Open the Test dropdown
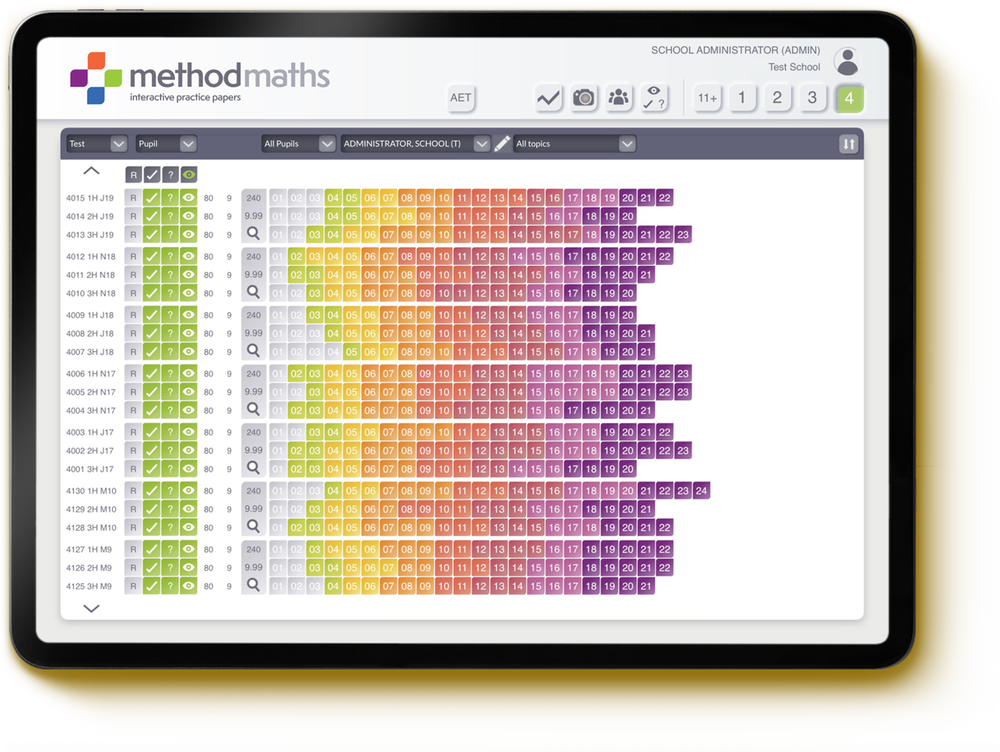This screenshot has width=1000, height=752. [x=95, y=143]
